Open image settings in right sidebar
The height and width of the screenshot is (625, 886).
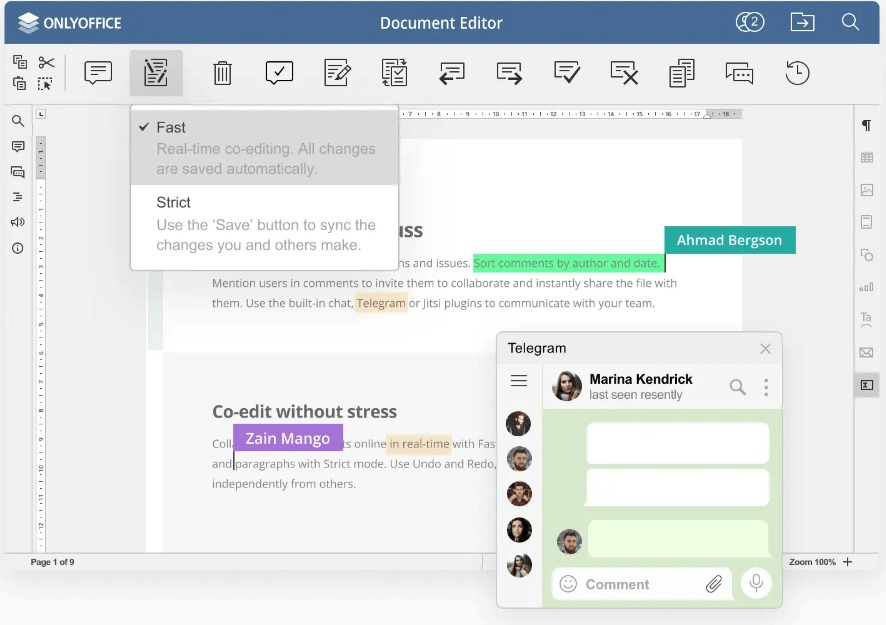[866, 190]
